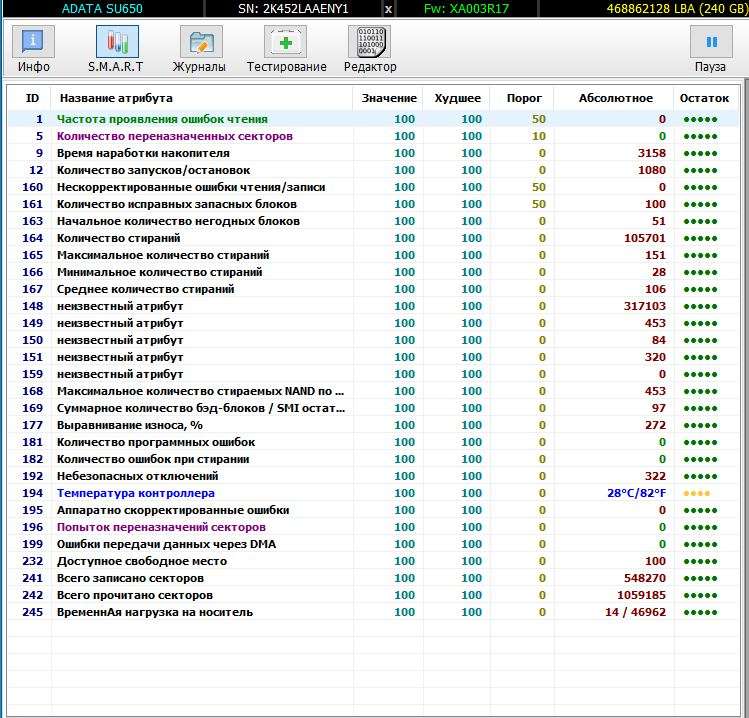The width and height of the screenshot is (749, 718).
Task: Open the Инфо panel icon
Action: pyautogui.click(x=33, y=42)
